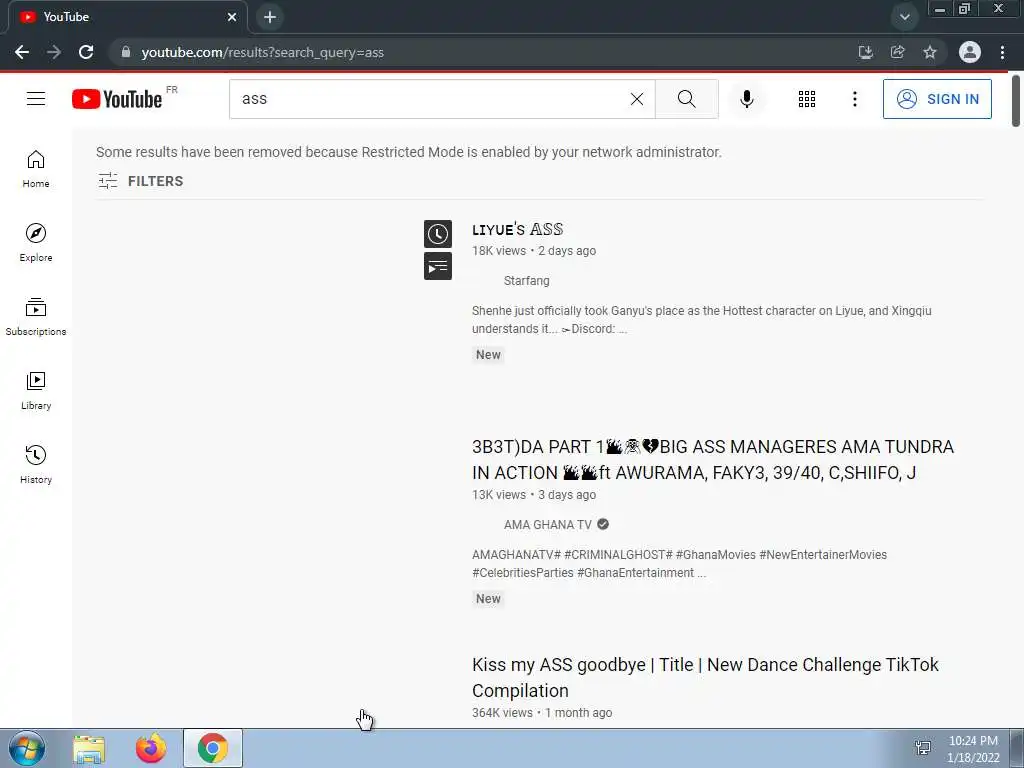Click the Restricted Mode notice text
The image size is (1024, 768).
tap(409, 152)
